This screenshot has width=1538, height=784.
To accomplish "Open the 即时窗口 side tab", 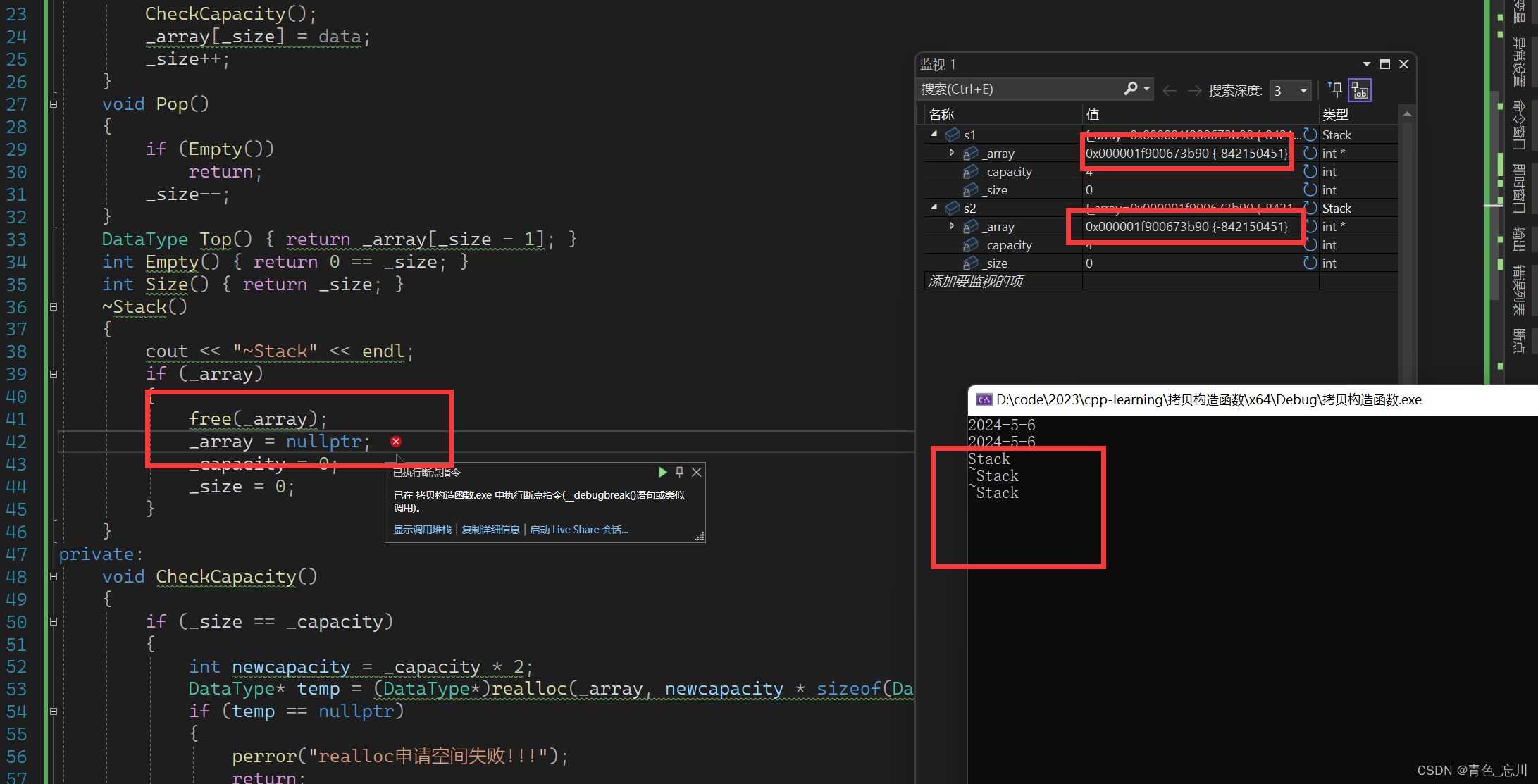I will (x=1519, y=188).
